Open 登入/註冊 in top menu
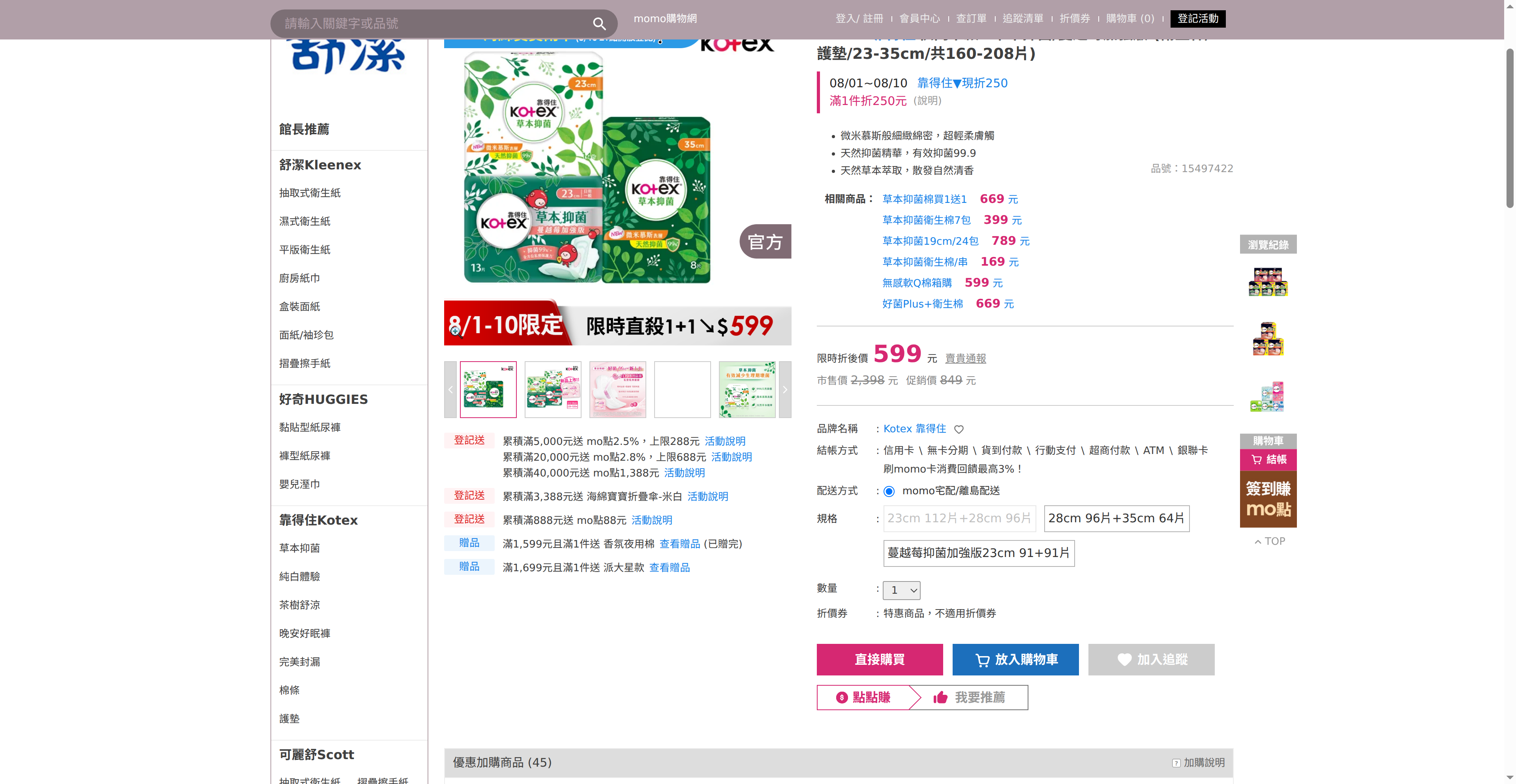This screenshot has height=784, width=1516. tap(859, 19)
